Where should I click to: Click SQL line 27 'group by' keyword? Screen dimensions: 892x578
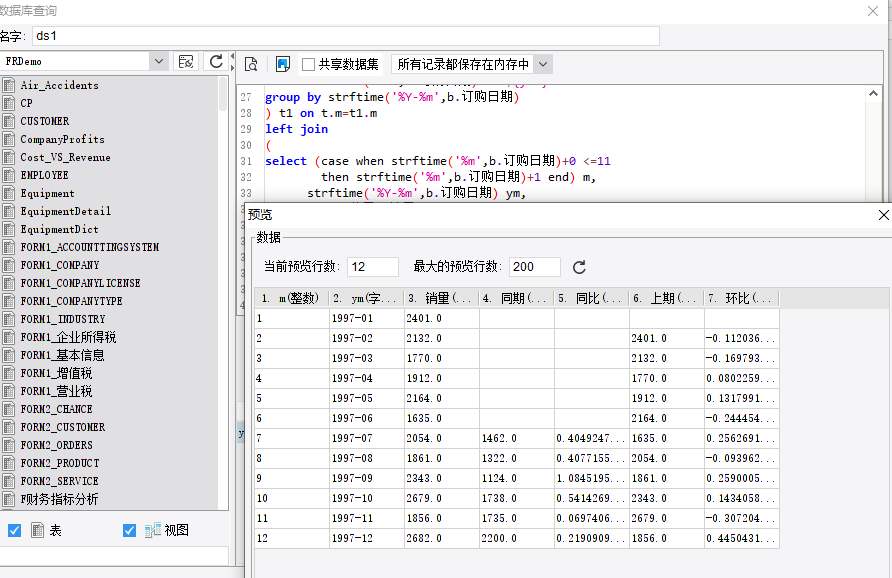(x=293, y=97)
